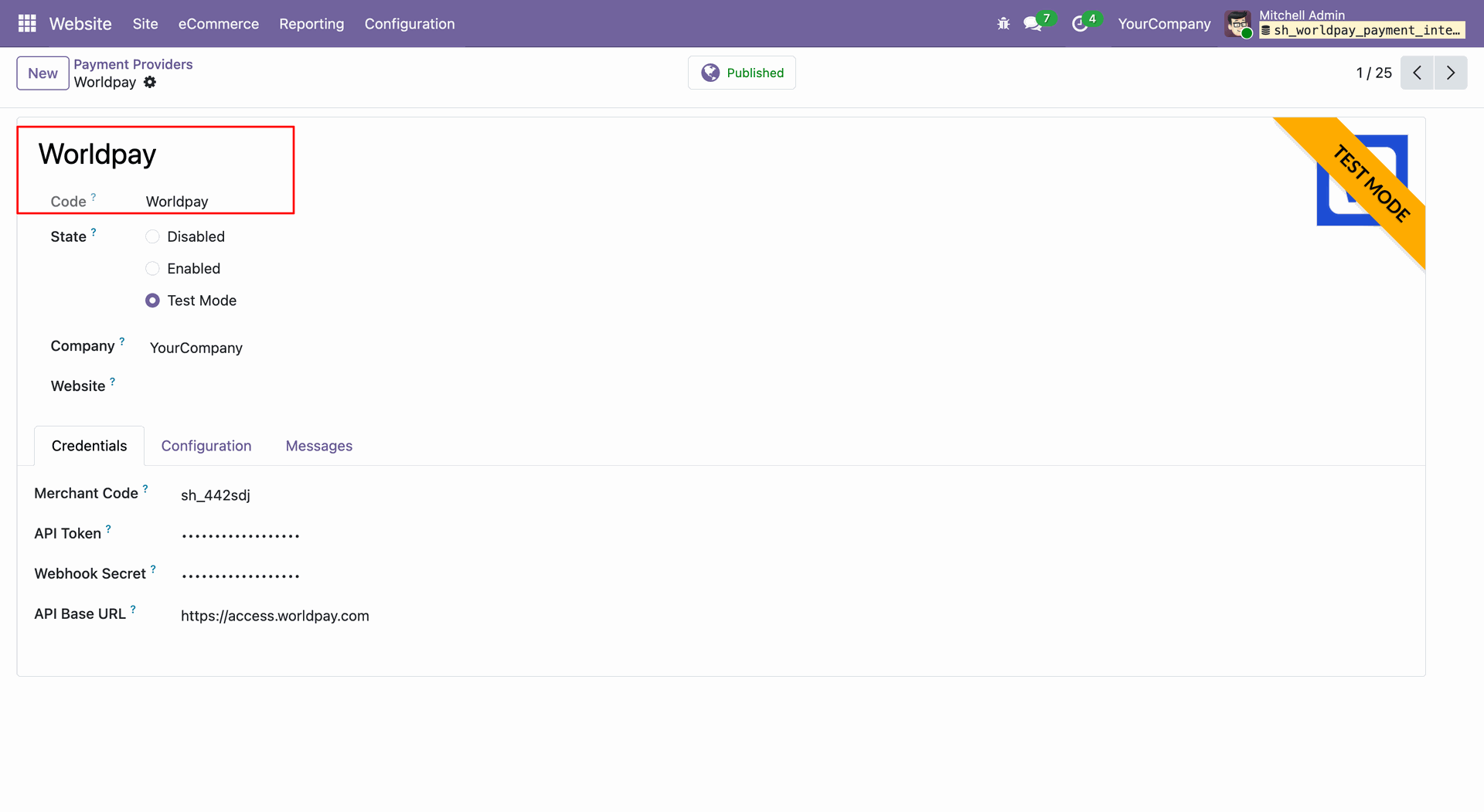Go to previous record arrow
Image resolution: width=1484 pixels, height=812 pixels.
1417,73
